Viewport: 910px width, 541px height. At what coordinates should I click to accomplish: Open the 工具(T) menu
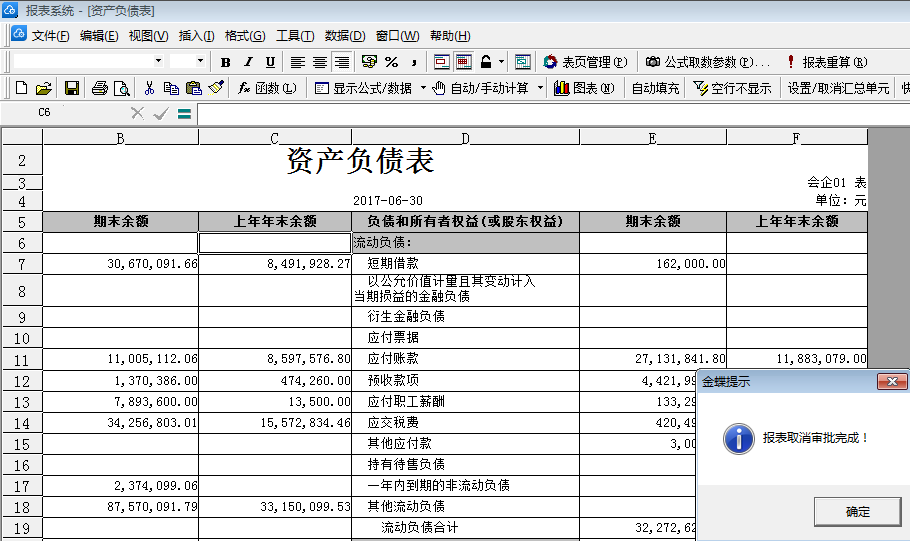(x=295, y=36)
